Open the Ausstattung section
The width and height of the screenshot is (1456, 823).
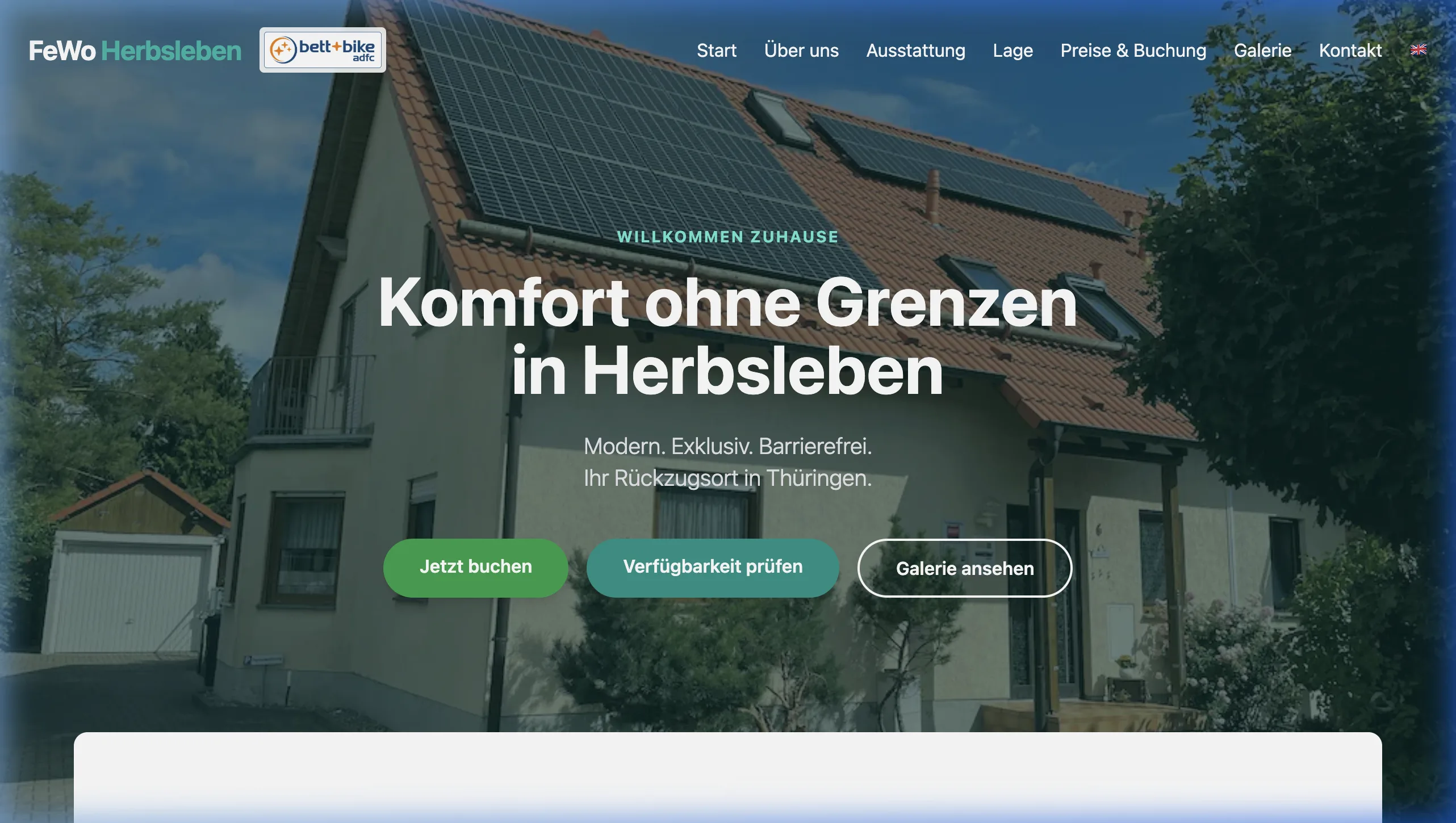point(915,51)
